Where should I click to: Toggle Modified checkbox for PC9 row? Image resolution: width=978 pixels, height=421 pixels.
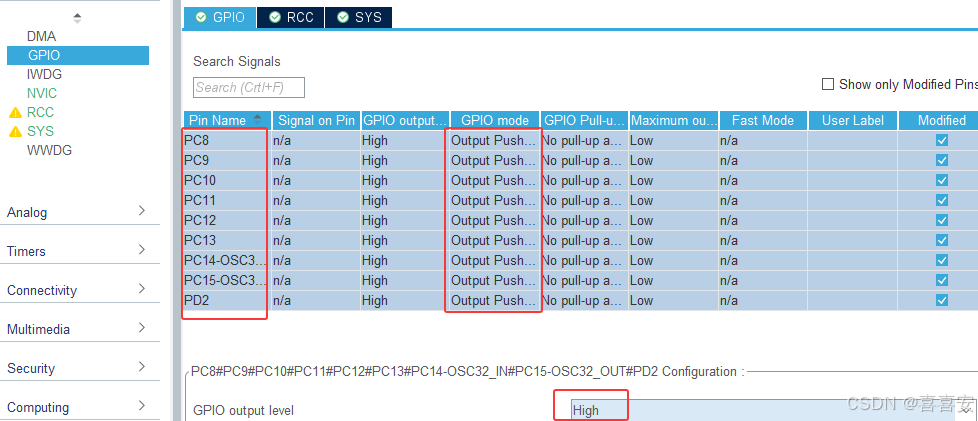[942, 160]
